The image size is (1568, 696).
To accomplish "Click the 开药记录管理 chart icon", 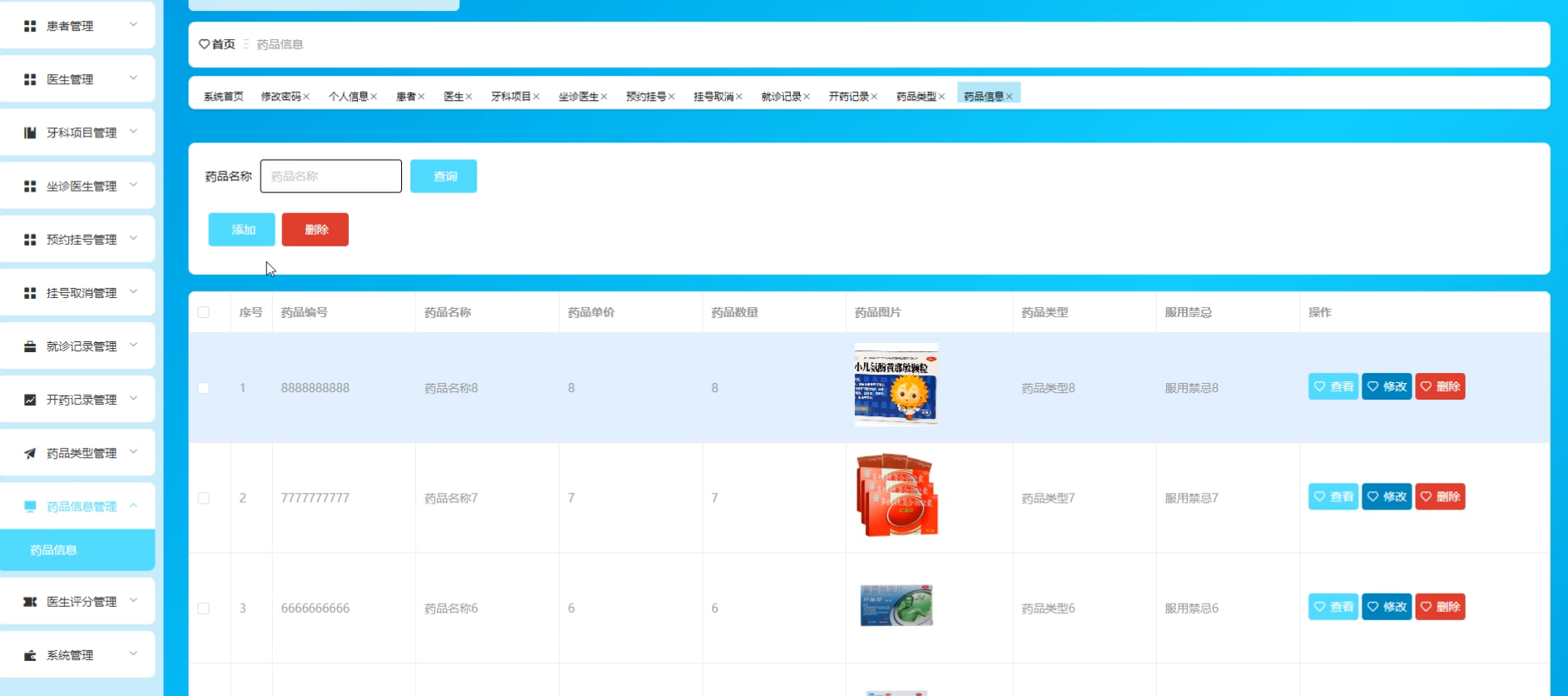I will (x=30, y=400).
